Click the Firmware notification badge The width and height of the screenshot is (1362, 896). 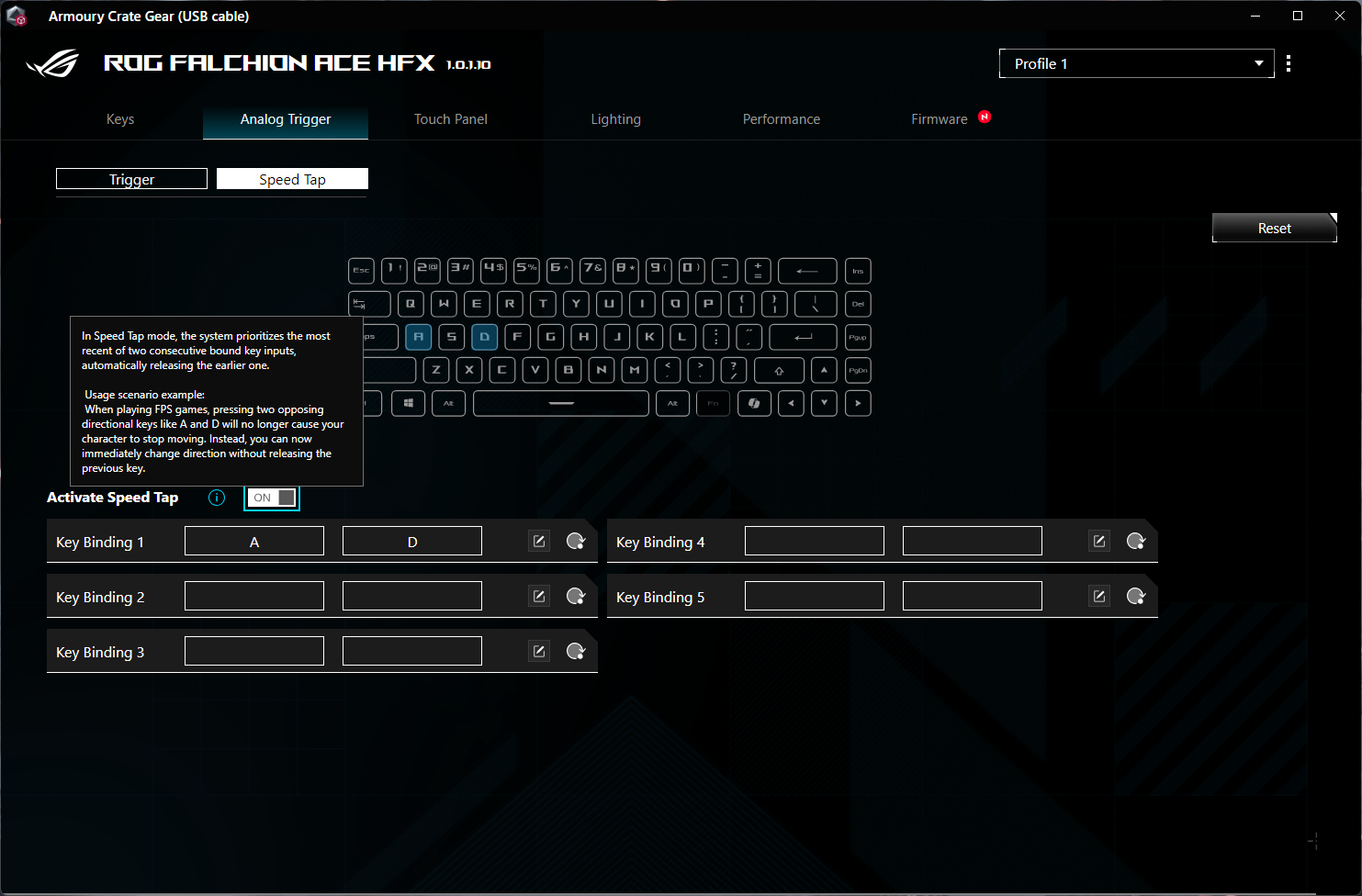(985, 117)
